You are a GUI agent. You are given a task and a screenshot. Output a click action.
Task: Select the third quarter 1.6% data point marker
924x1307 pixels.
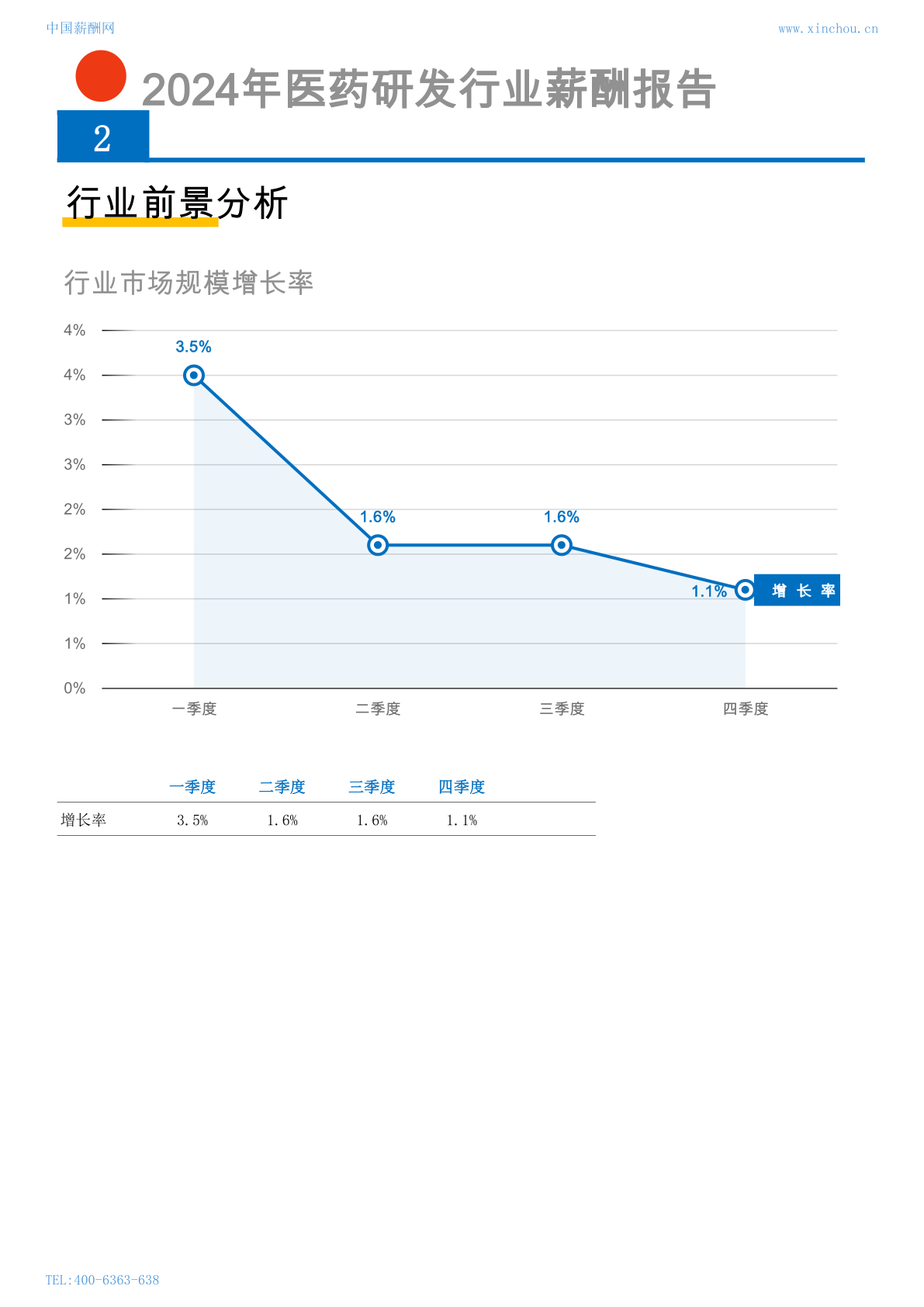click(x=562, y=546)
